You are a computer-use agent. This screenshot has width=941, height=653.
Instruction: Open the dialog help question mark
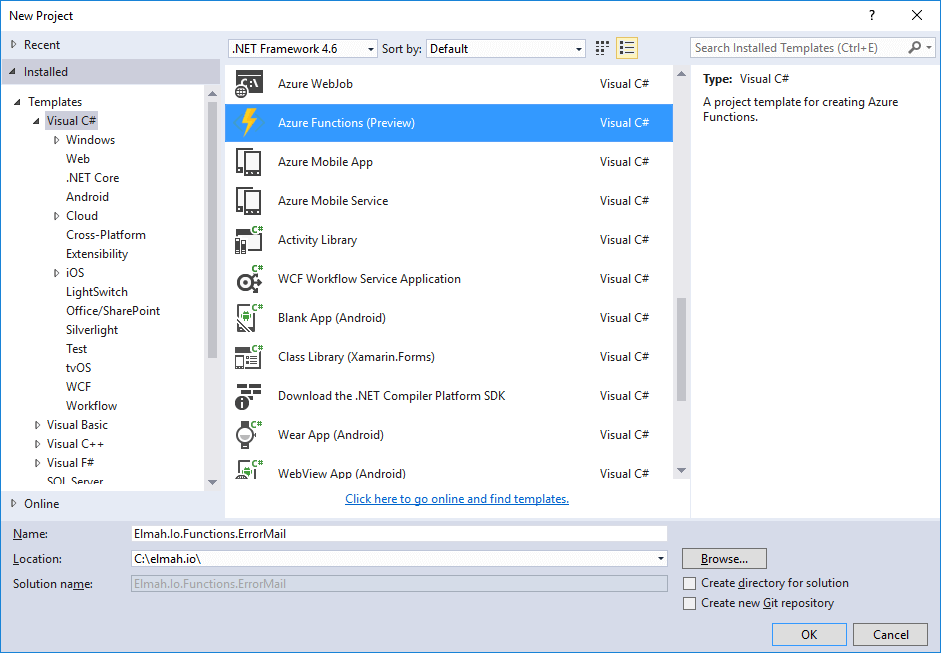click(871, 16)
